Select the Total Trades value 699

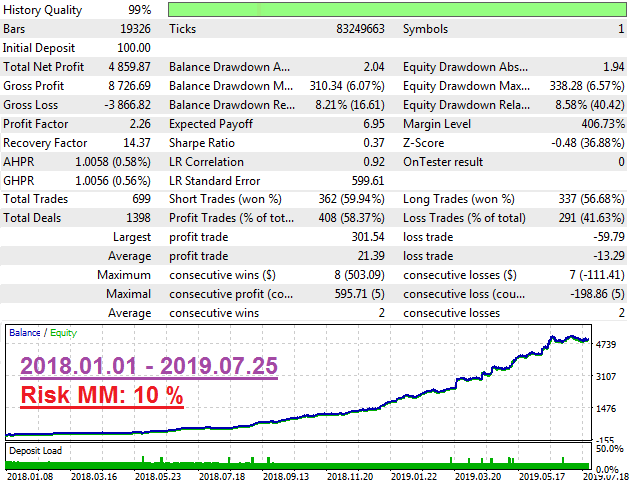pos(141,199)
